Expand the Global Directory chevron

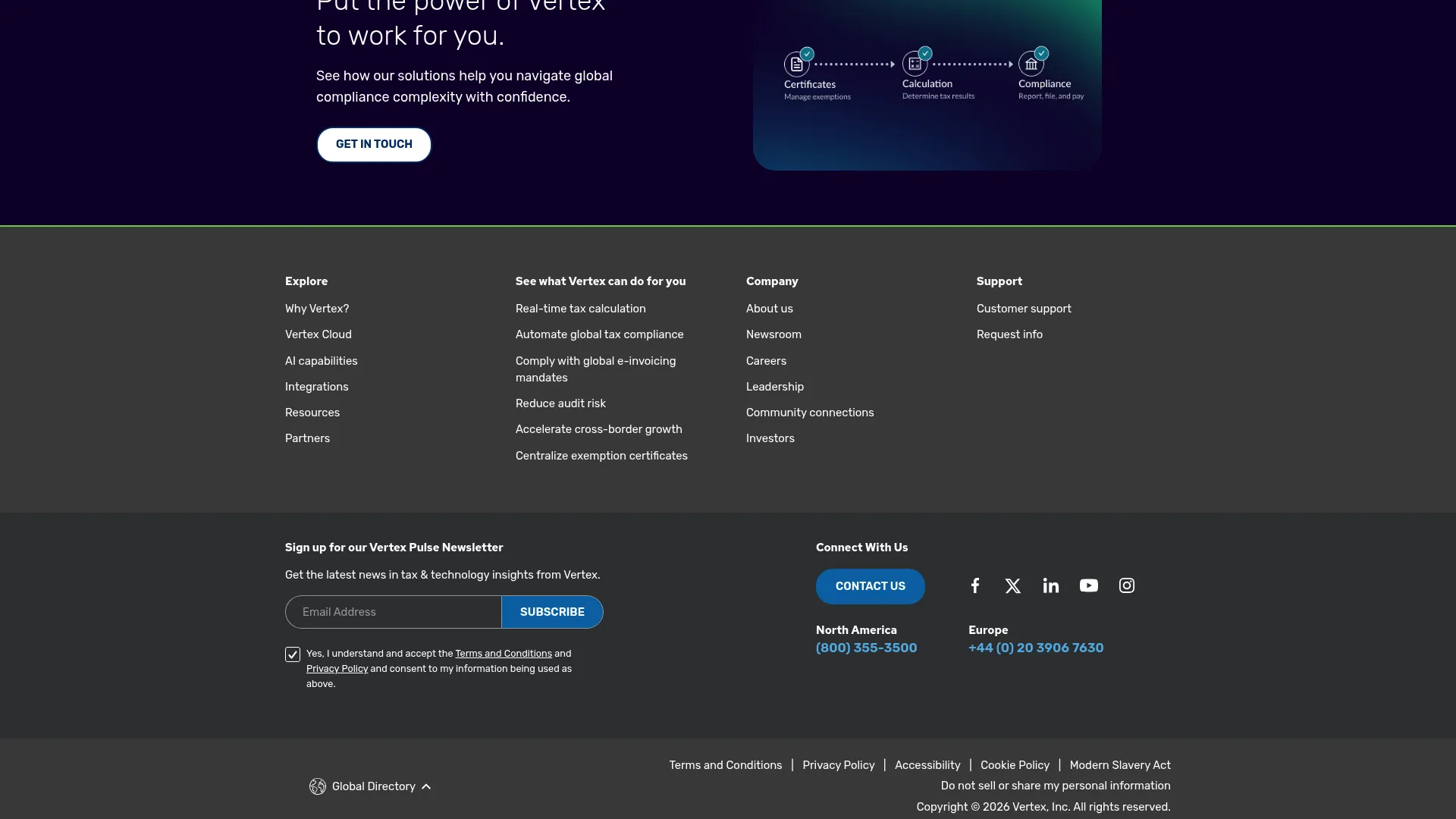(x=426, y=786)
